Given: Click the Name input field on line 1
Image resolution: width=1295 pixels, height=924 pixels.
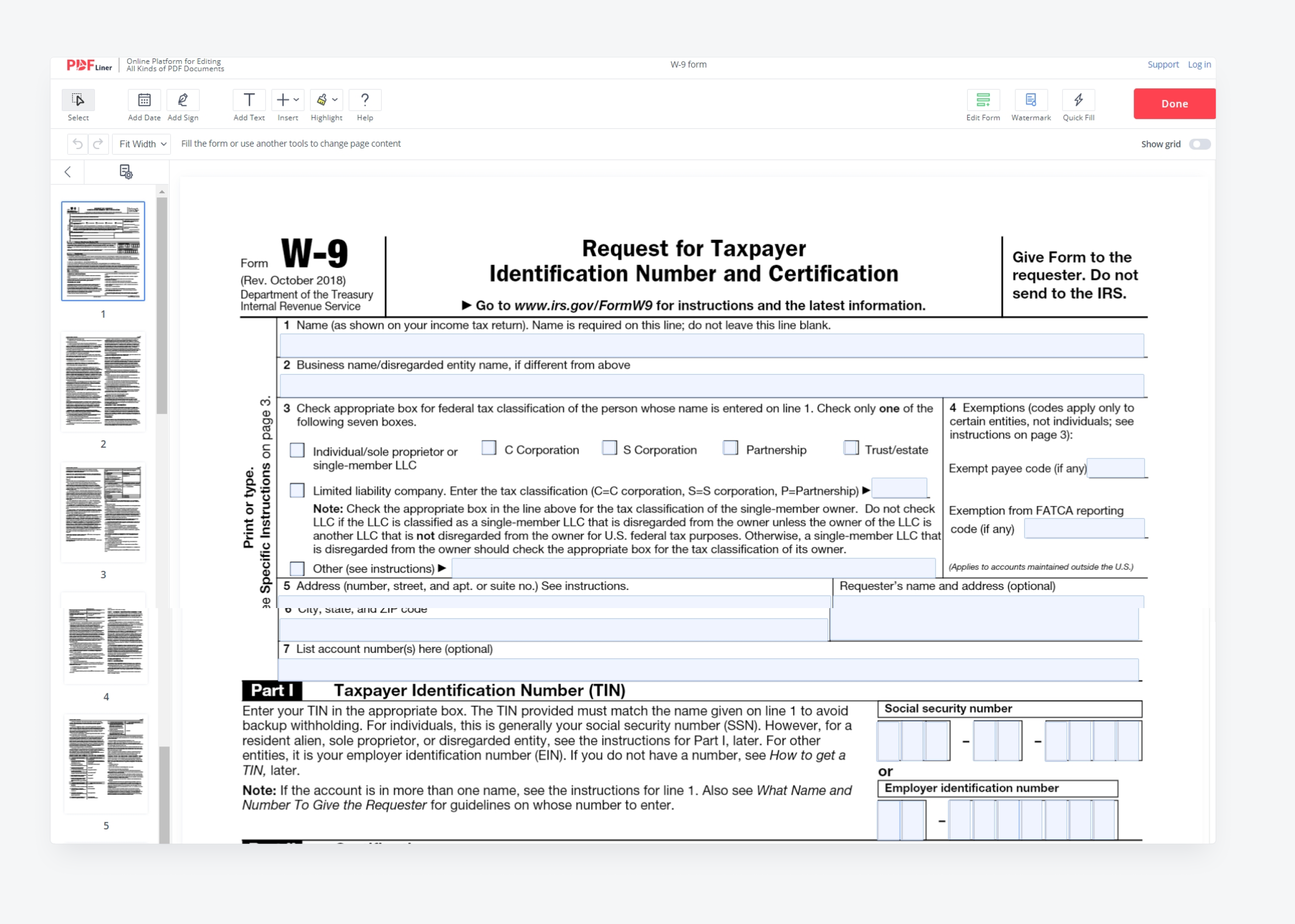Looking at the screenshot, I should click(710, 347).
